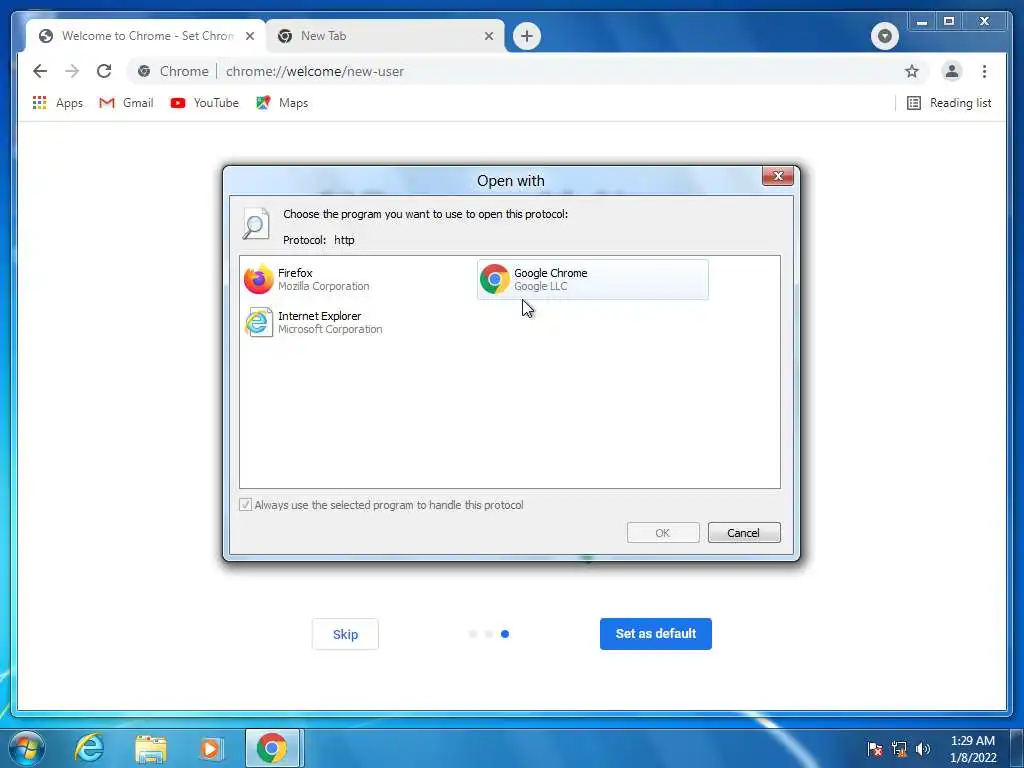Click the taskbar clock showing 1:29 AM
The width and height of the screenshot is (1024, 768).
click(x=973, y=748)
